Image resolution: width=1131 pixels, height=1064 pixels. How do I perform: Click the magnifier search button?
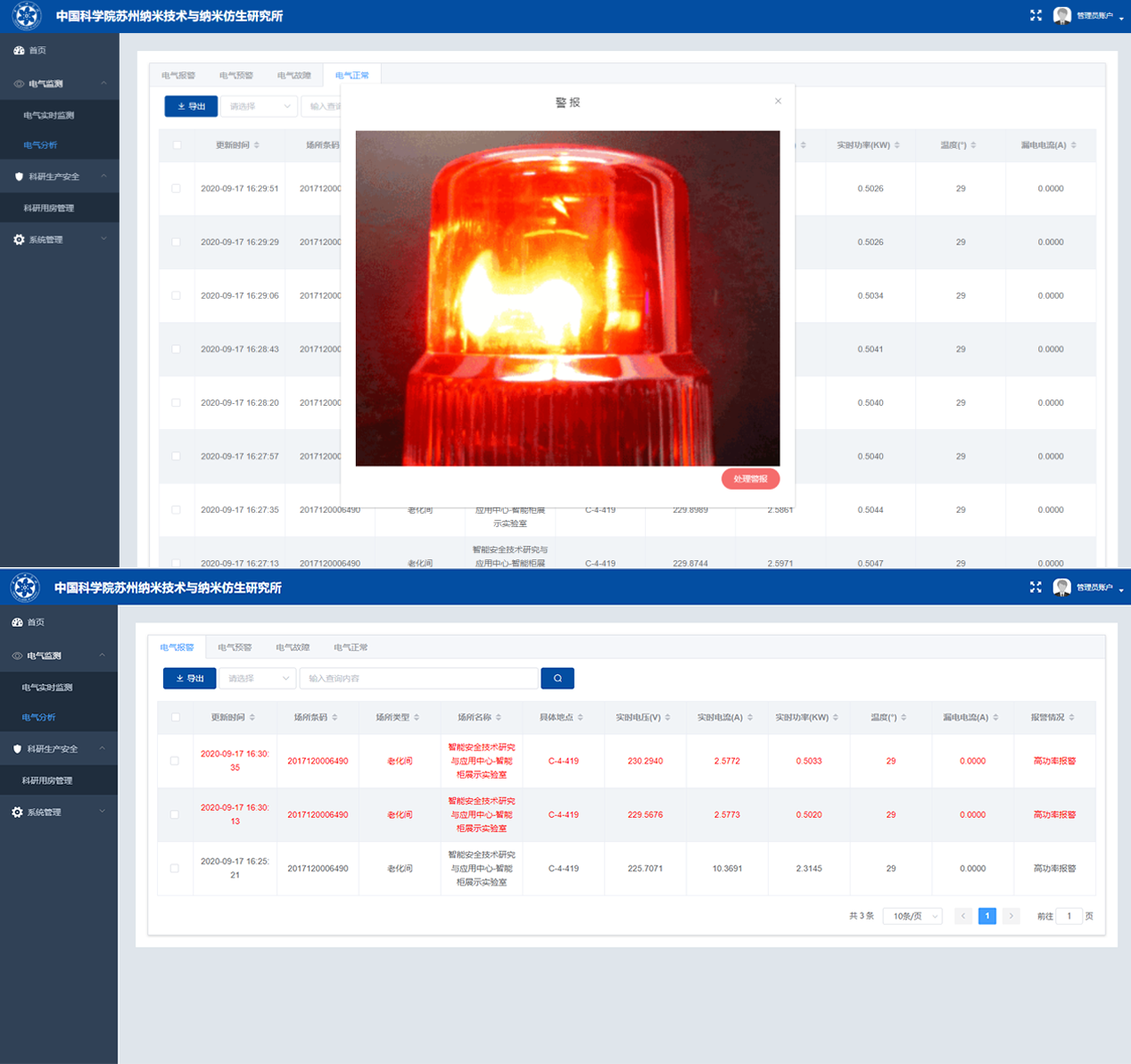pyautogui.click(x=557, y=679)
